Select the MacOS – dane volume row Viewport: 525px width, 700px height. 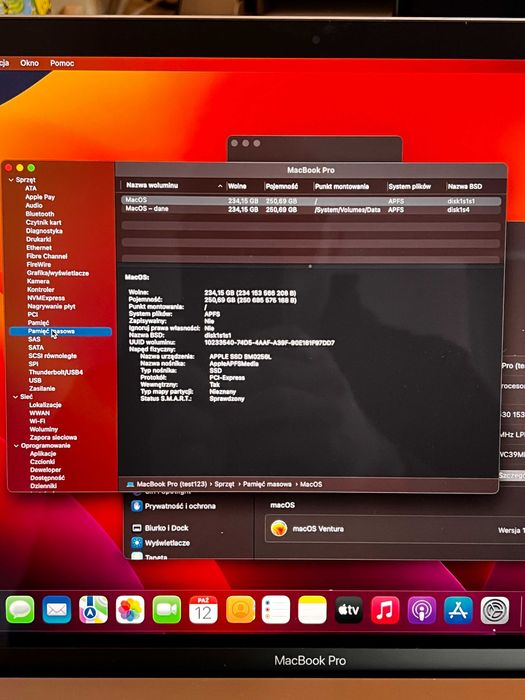click(311, 209)
